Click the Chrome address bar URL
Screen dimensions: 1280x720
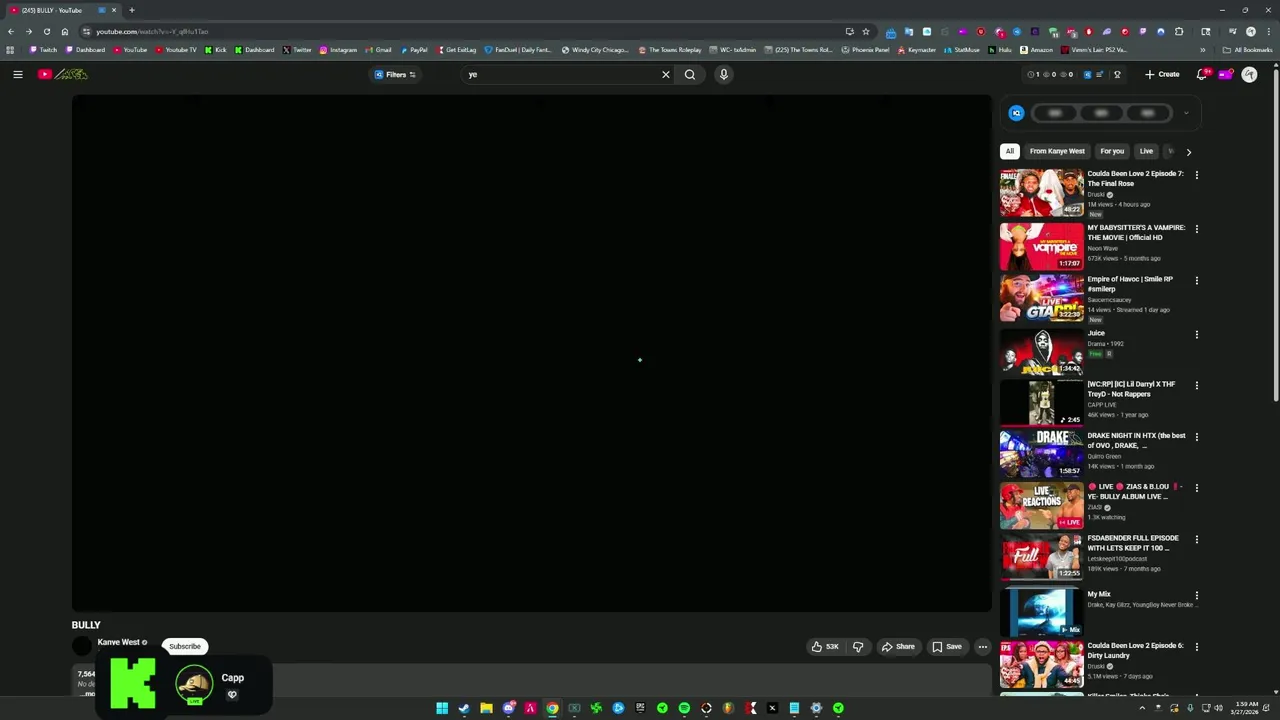click(x=152, y=31)
